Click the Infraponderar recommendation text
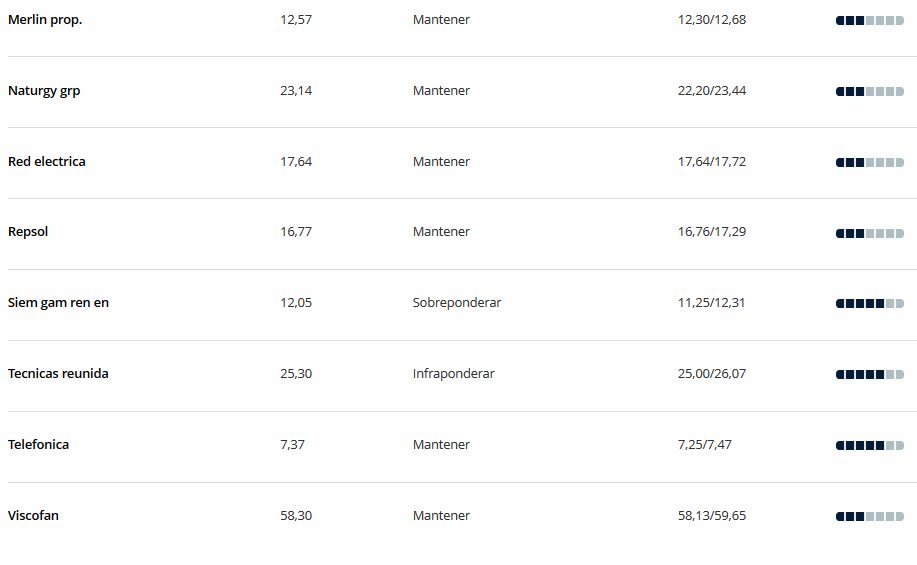917x565 pixels. (x=453, y=374)
